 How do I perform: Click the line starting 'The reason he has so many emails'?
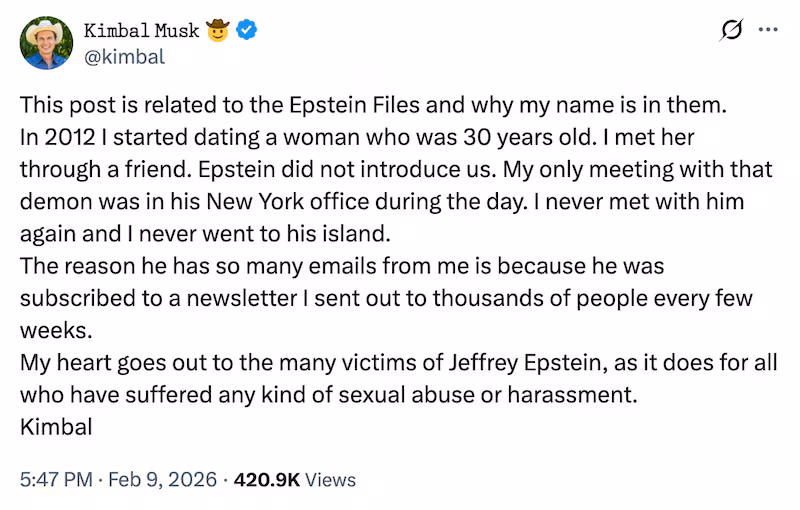(342, 266)
